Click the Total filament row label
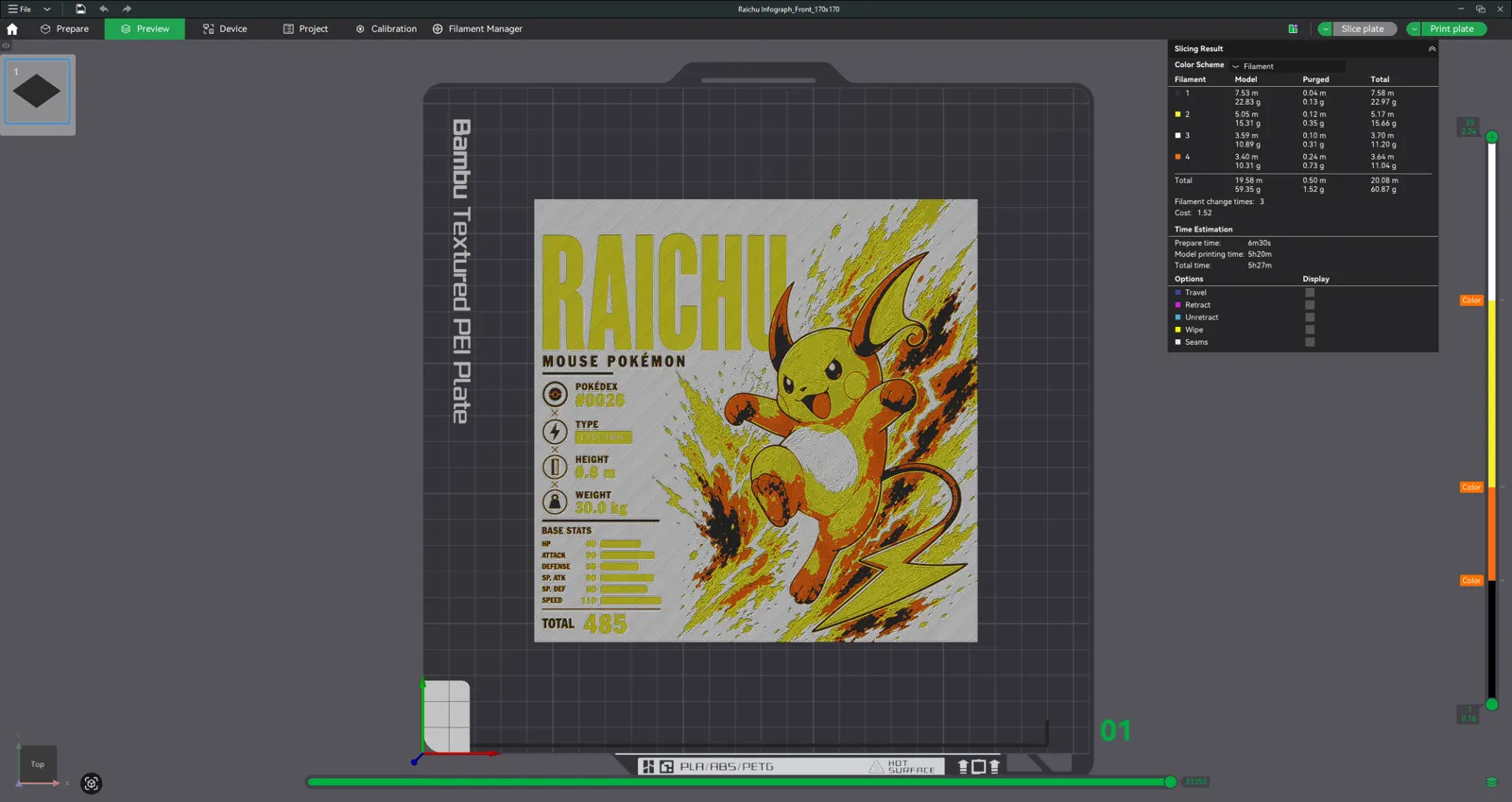 pyautogui.click(x=1183, y=180)
